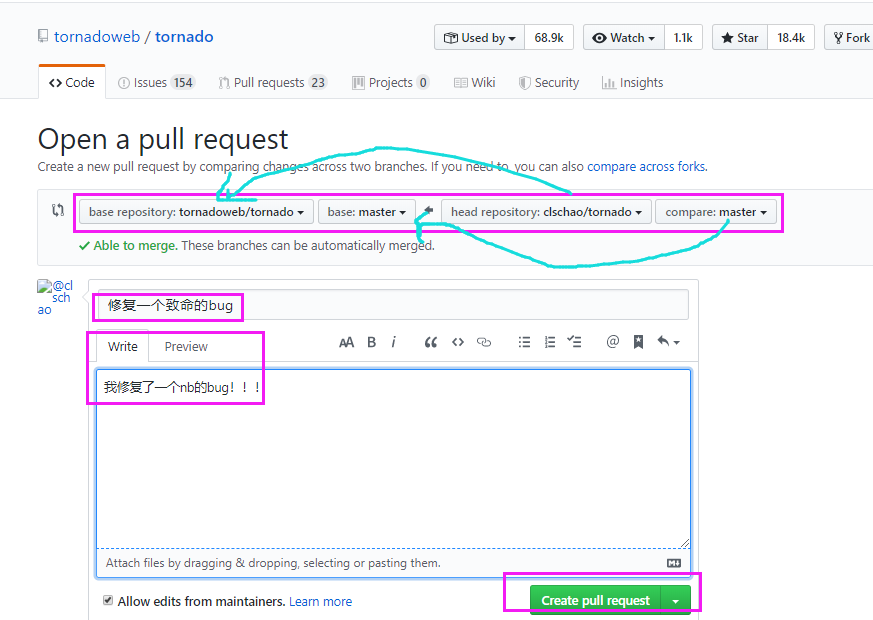Screen dimensions: 873x620
Task: Insert a quote using the quote icon
Action: pyautogui.click(x=430, y=342)
